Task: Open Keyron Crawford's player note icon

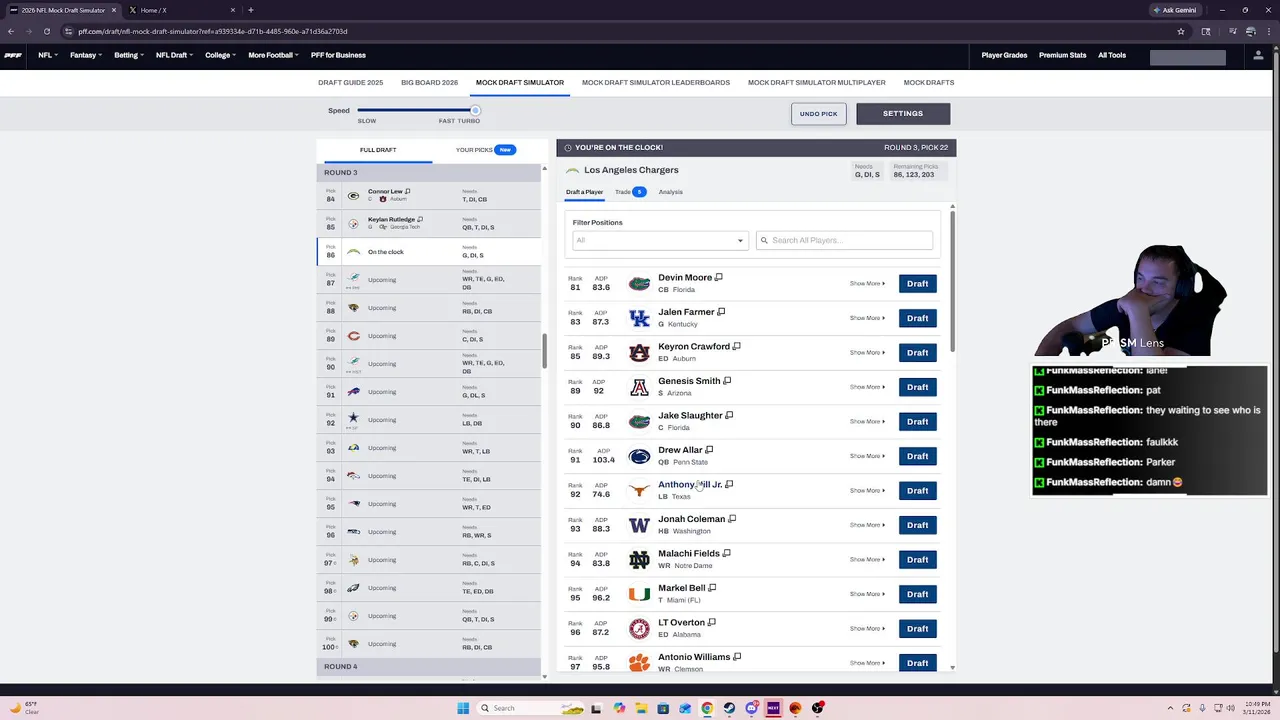Action: click(736, 347)
